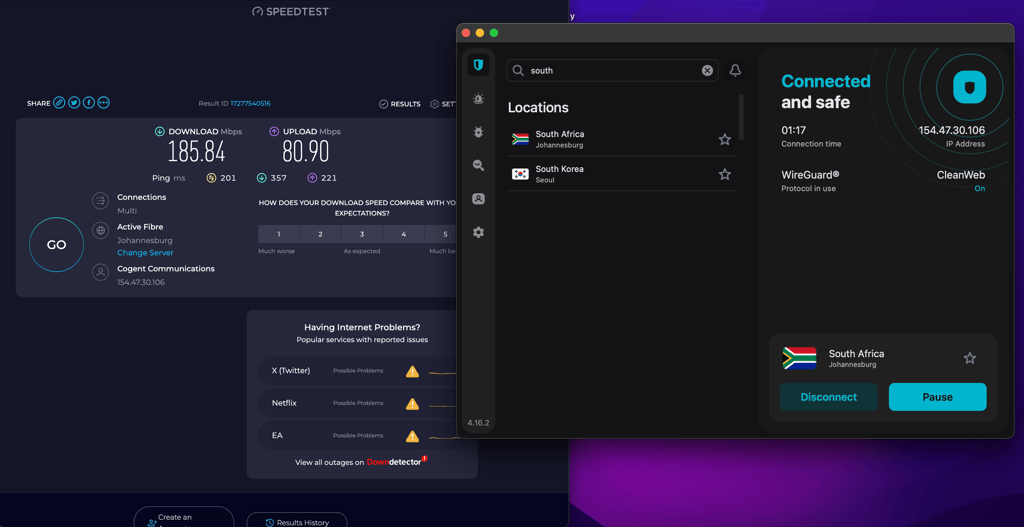Disconnect from the VPN
The image size is (1024, 527).
[829, 397]
